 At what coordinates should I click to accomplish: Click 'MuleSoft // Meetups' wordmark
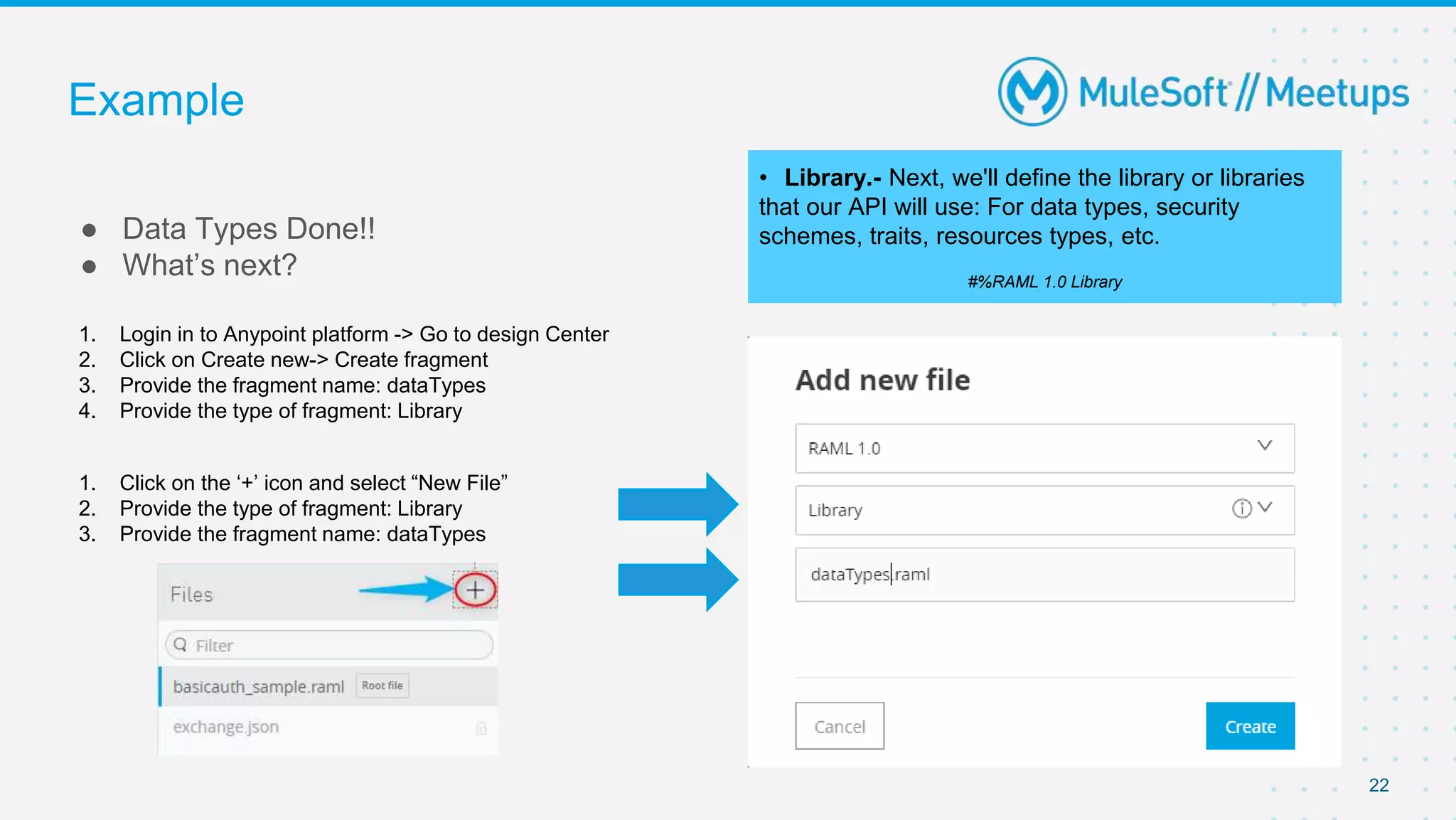pos(1243,93)
